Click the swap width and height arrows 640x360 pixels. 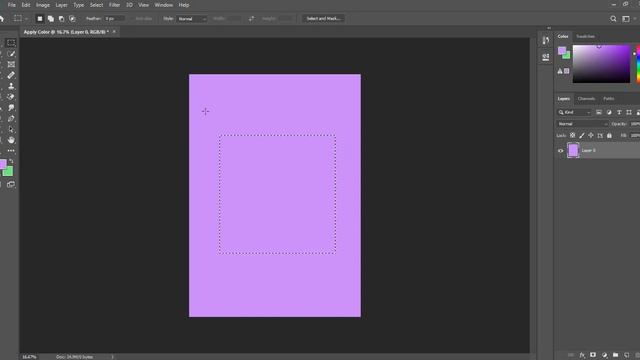click(x=251, y=18)
